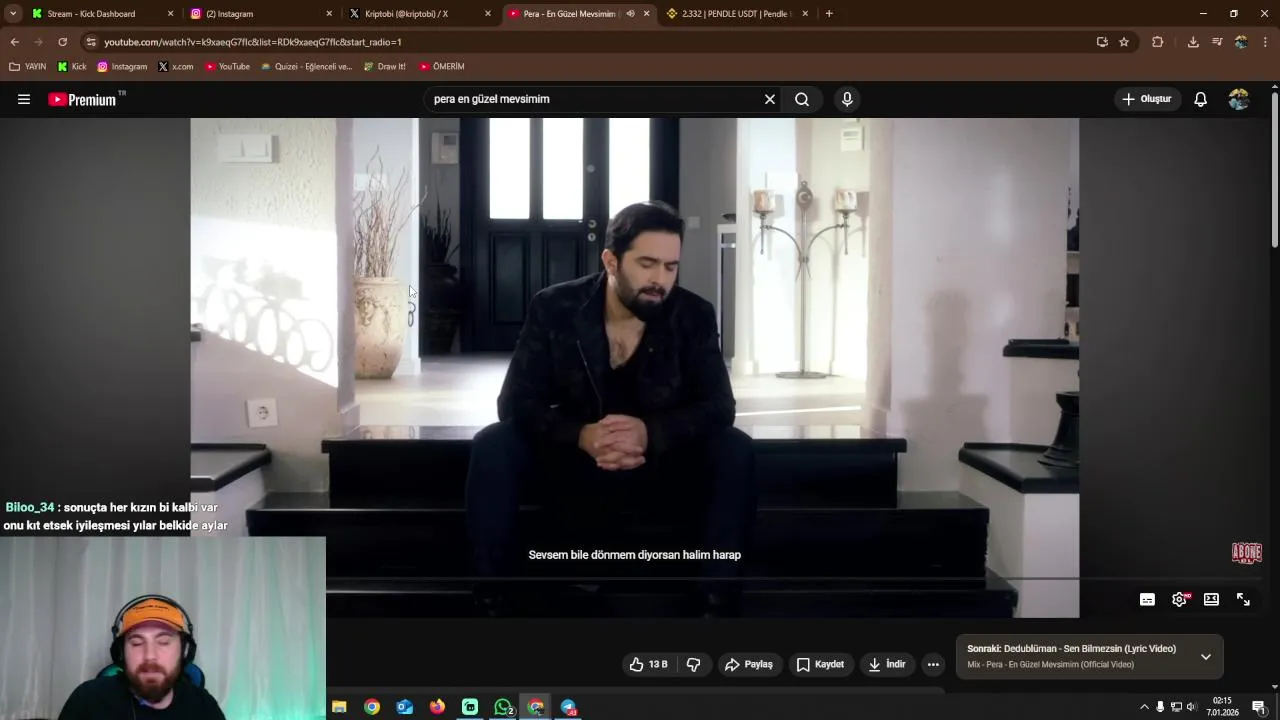Open the Quizei - Eğlenceli ve... bookmark

coord(306,67)
